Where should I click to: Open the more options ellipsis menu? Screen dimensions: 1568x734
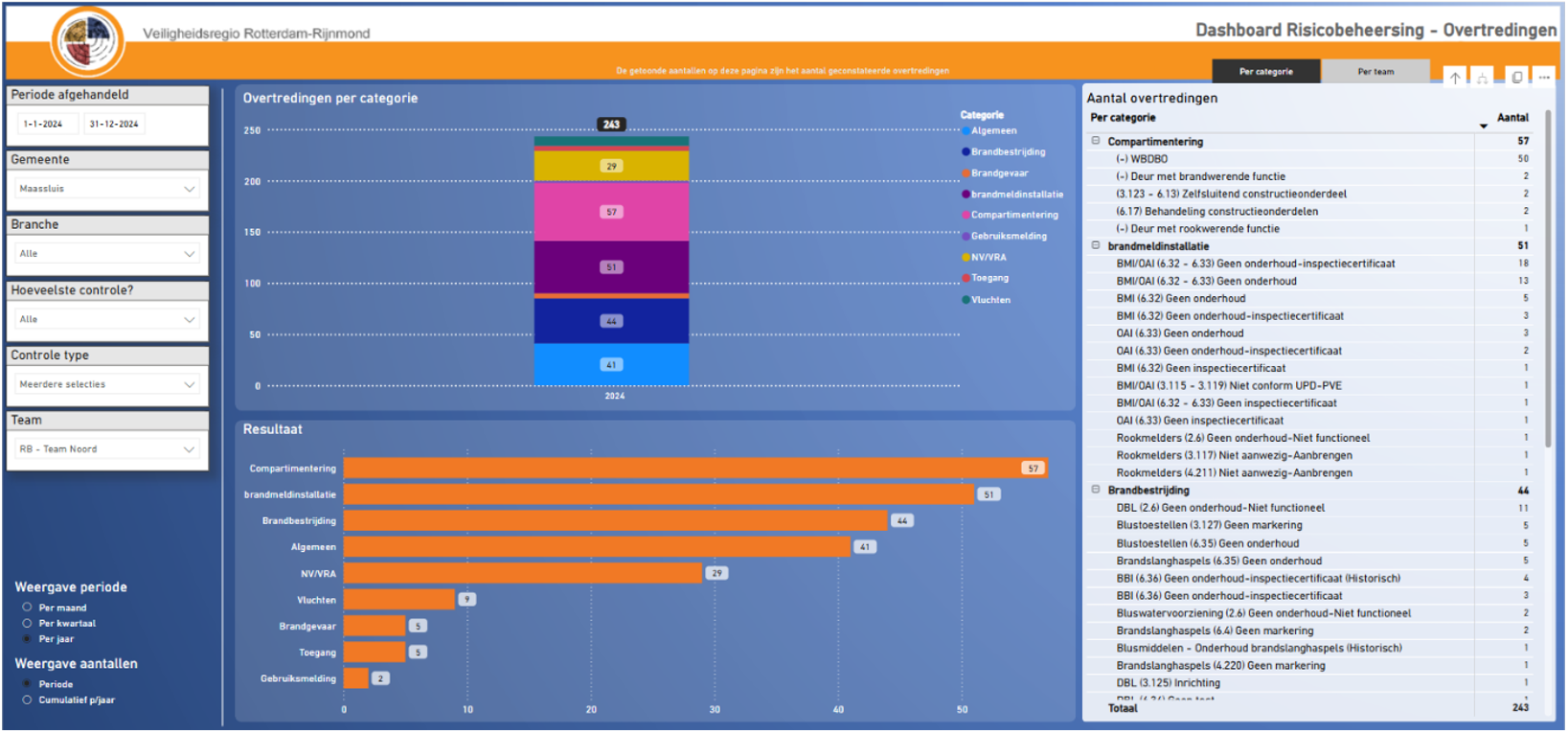tap(1544, 78)
